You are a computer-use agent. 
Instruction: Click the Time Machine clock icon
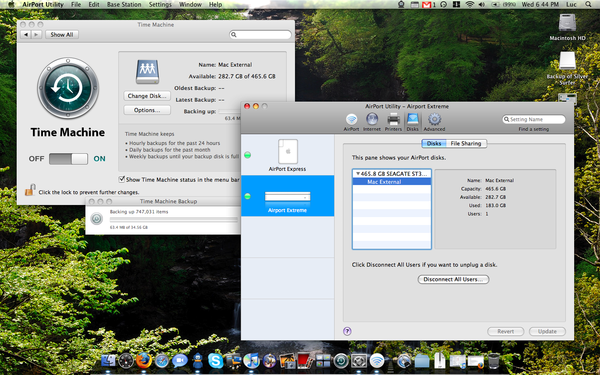(x=68, y=88)
